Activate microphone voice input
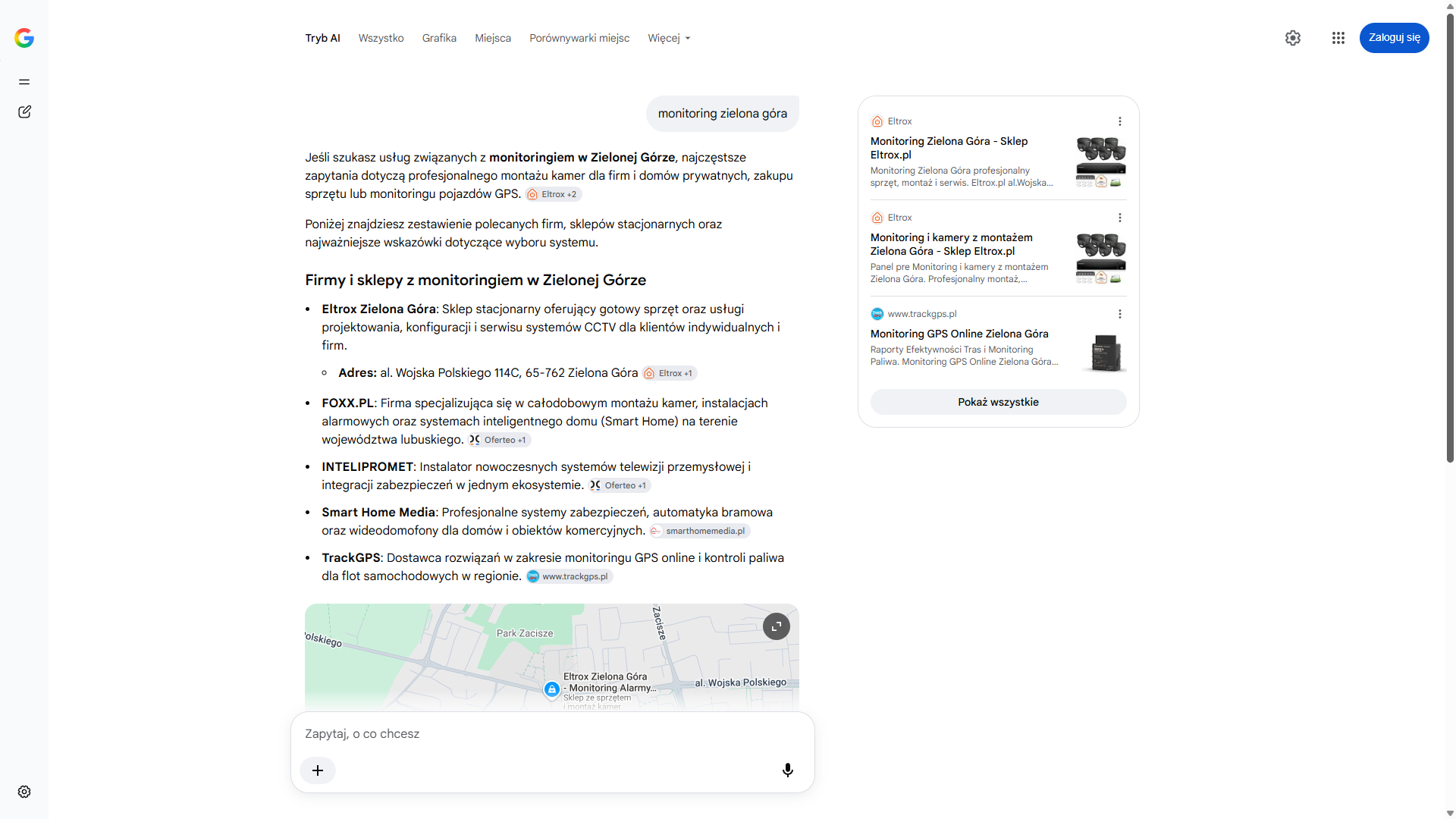 (788, 770)
